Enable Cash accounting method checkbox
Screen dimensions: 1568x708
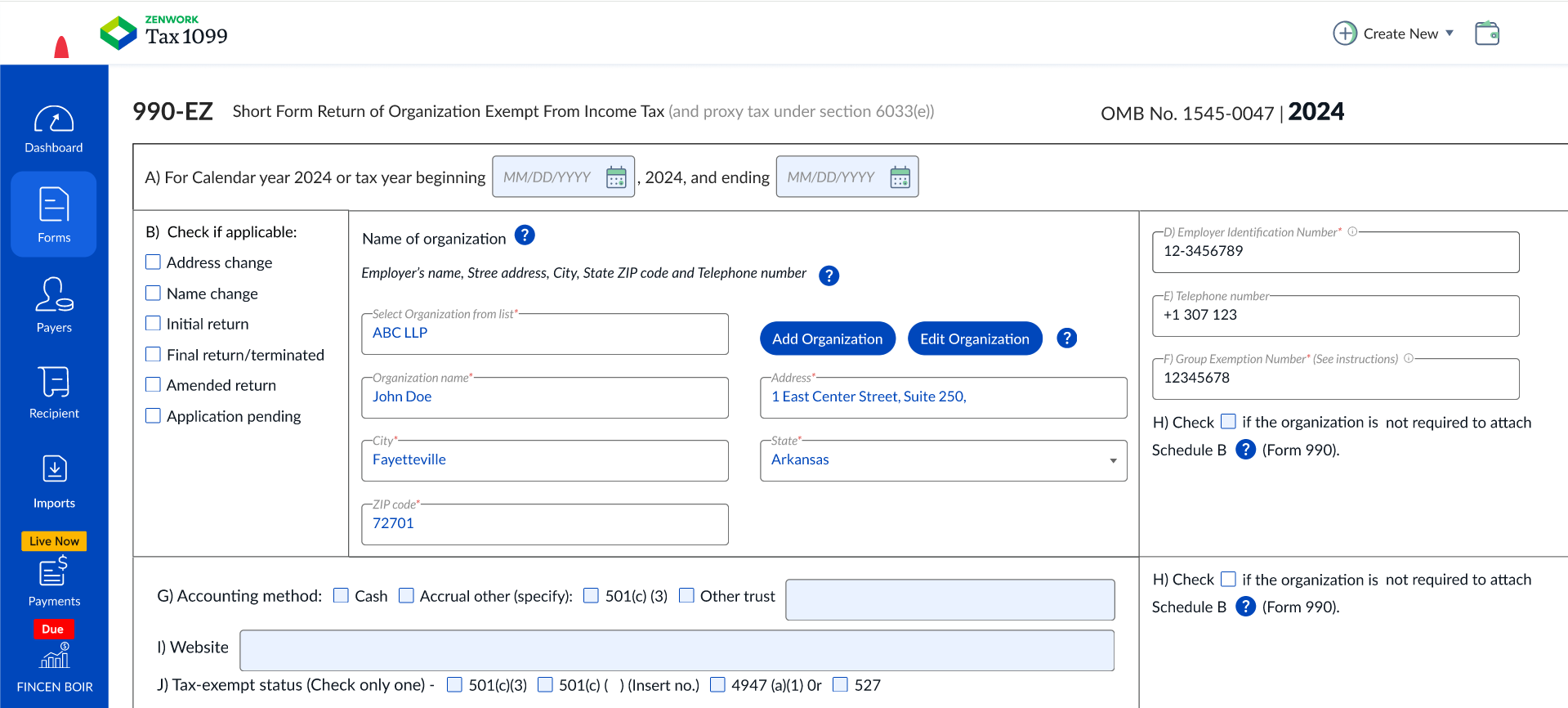click(342, 596)
